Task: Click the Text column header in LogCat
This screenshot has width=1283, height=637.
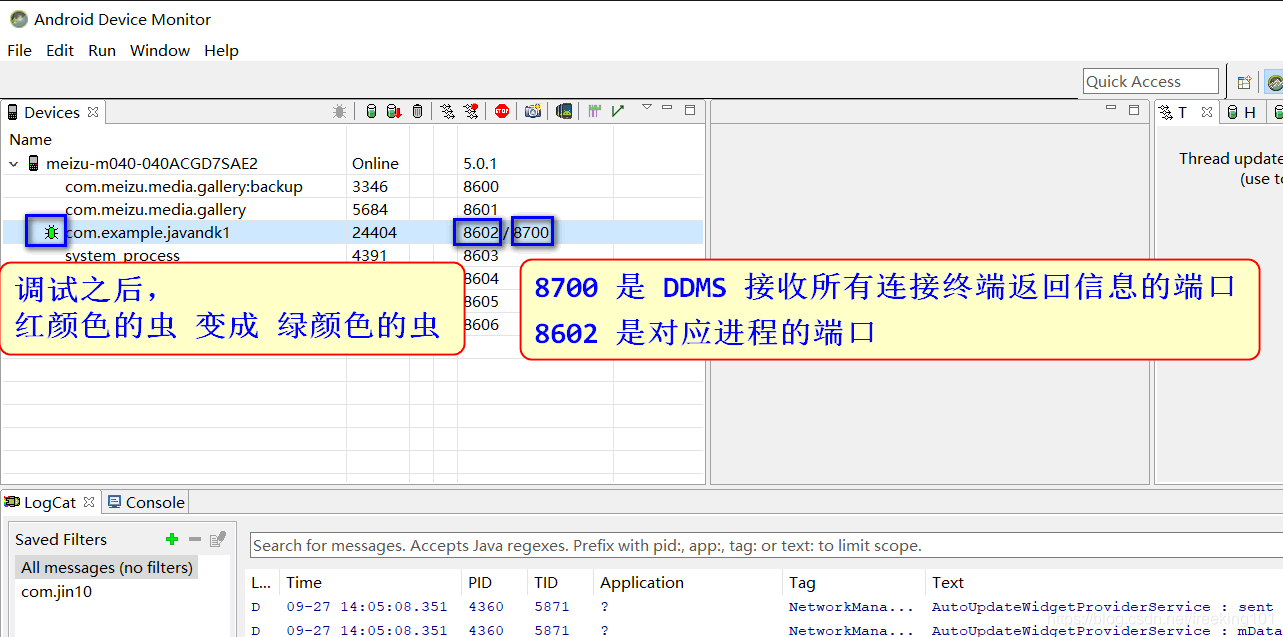Action: click(948, 582)
